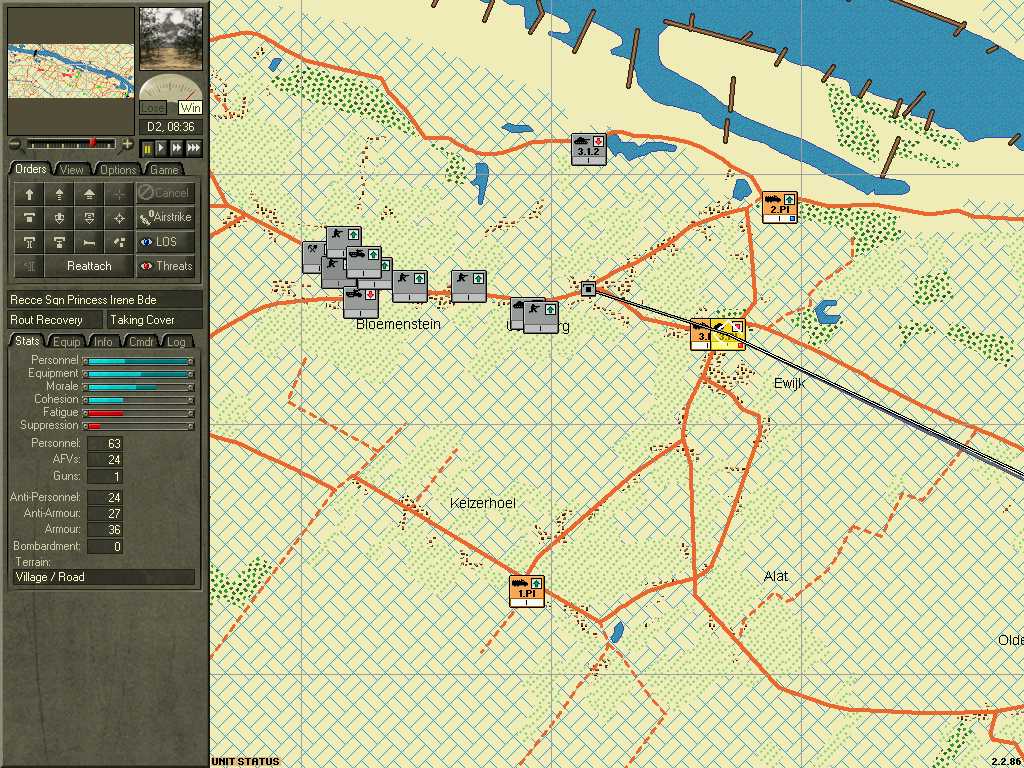Click the D2, 08:36 game clock

[x=171, y=127]
